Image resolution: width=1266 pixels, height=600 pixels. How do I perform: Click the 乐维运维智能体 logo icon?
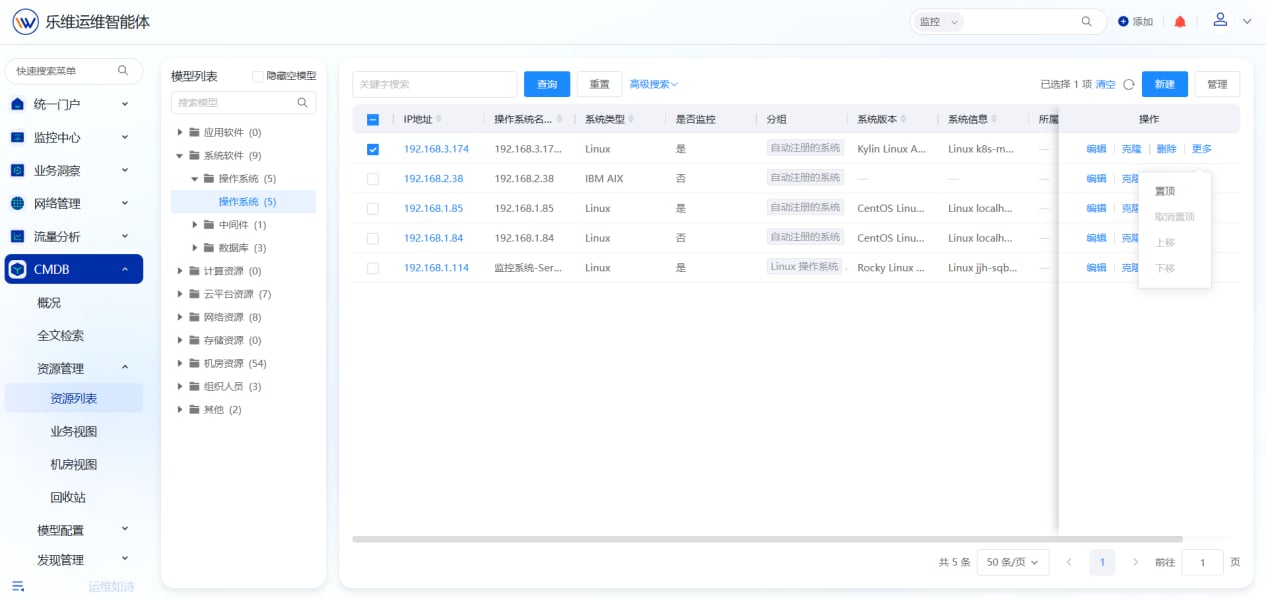[x=25, y=22]
